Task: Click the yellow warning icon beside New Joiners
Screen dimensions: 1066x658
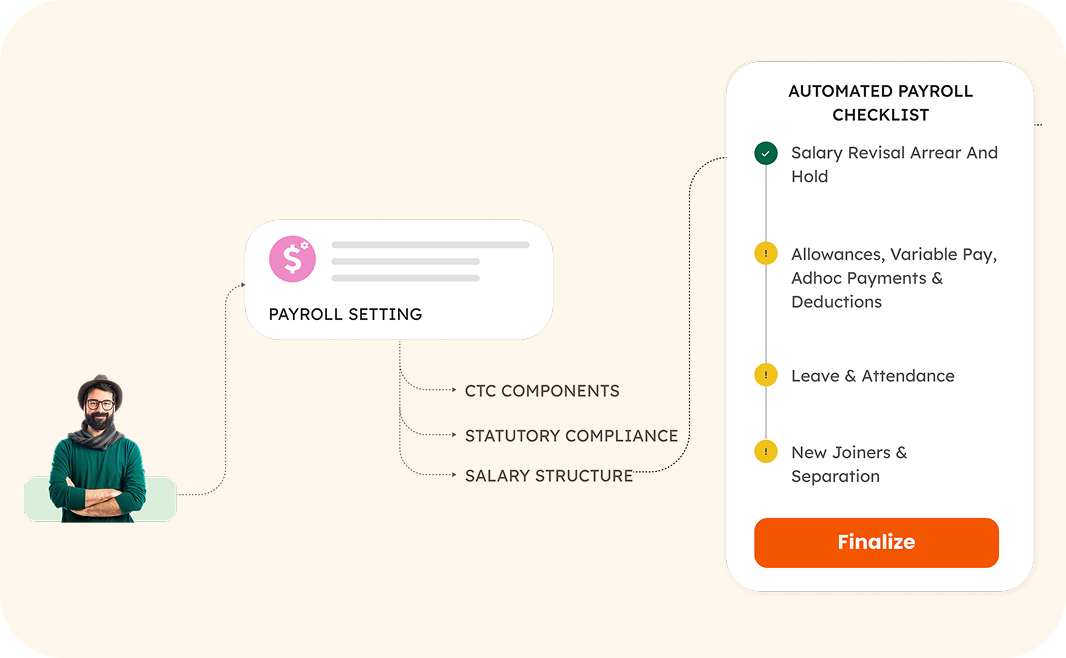Action: pyautogui.click(x=766, y=452)
